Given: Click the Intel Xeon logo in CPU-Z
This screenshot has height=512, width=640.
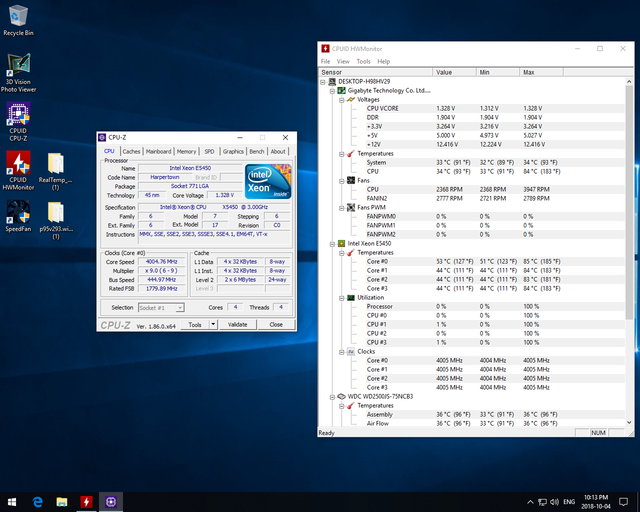Looking at the screenshot, I should coord(268,181).
